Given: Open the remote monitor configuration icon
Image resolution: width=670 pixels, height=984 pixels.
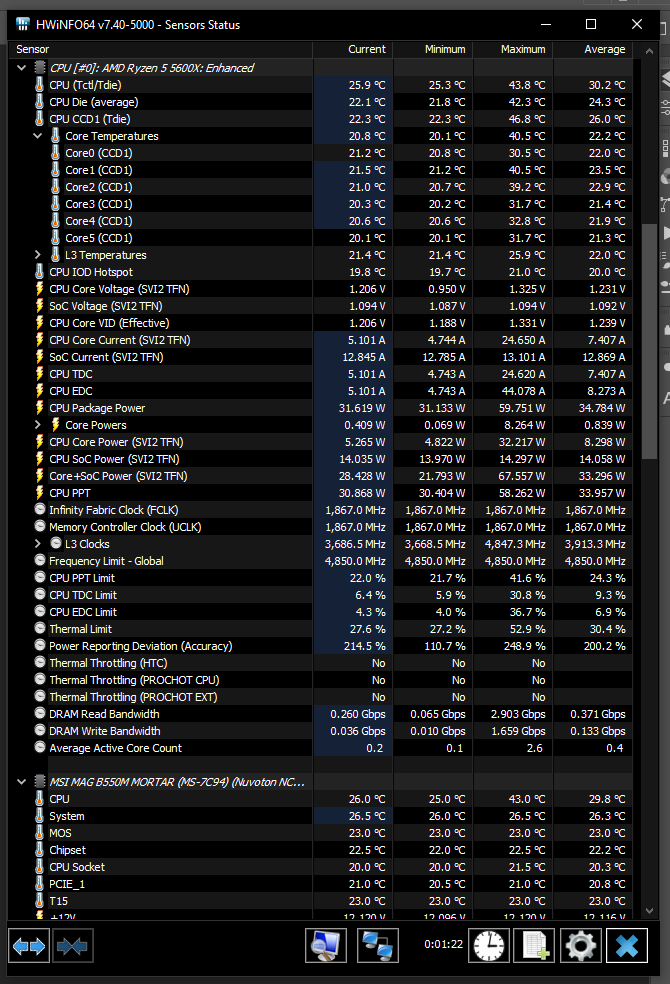Looking at the screenshot, I should point(326,946).
